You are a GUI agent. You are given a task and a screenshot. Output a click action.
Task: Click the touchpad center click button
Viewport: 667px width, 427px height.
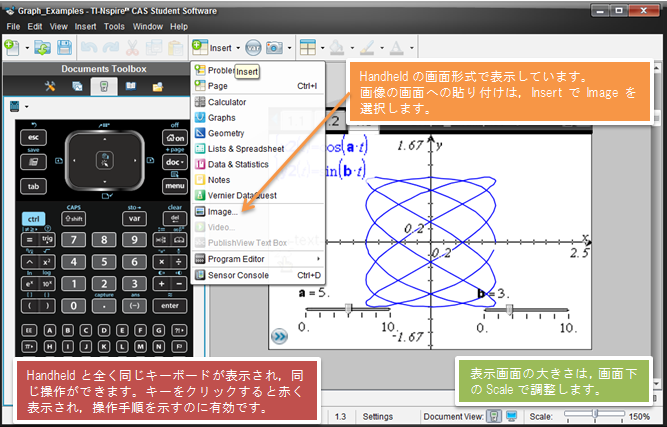pos(105,160)
